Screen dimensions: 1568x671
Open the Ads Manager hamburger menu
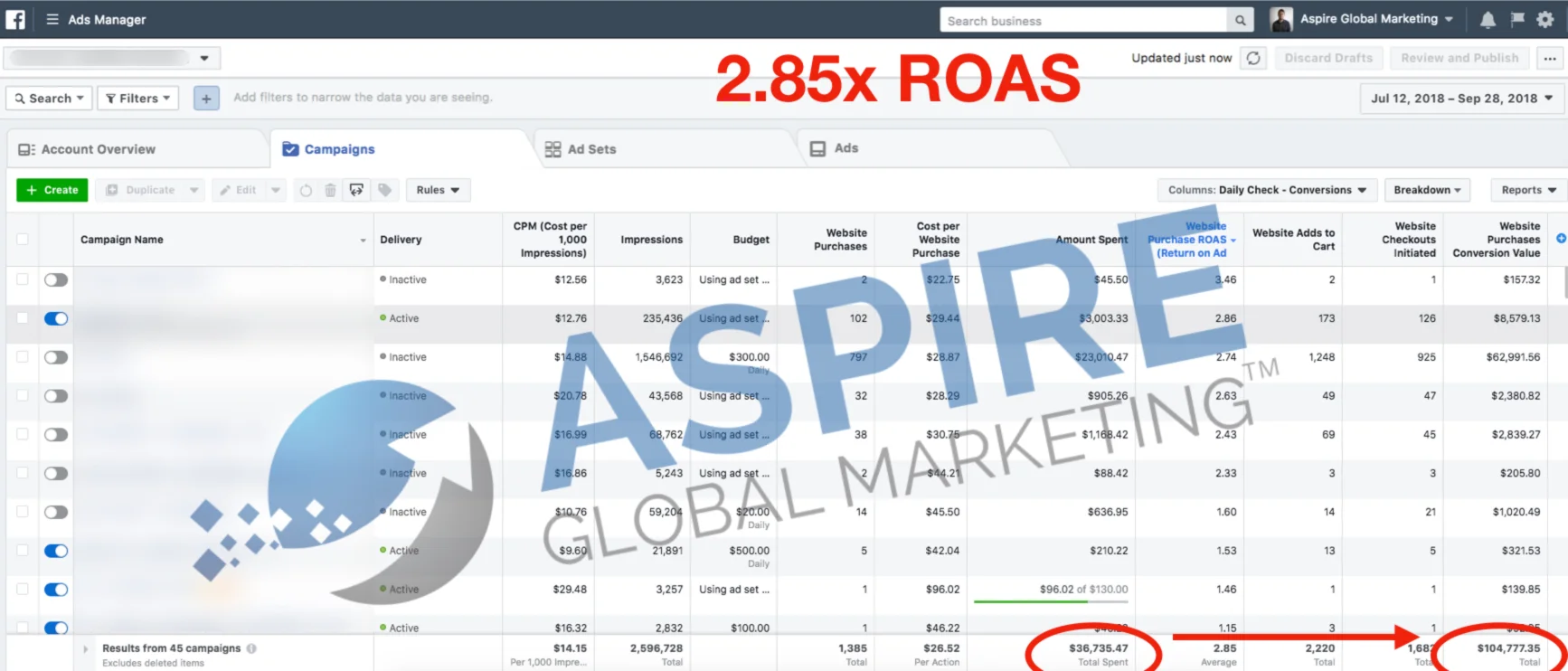(52, 19)
